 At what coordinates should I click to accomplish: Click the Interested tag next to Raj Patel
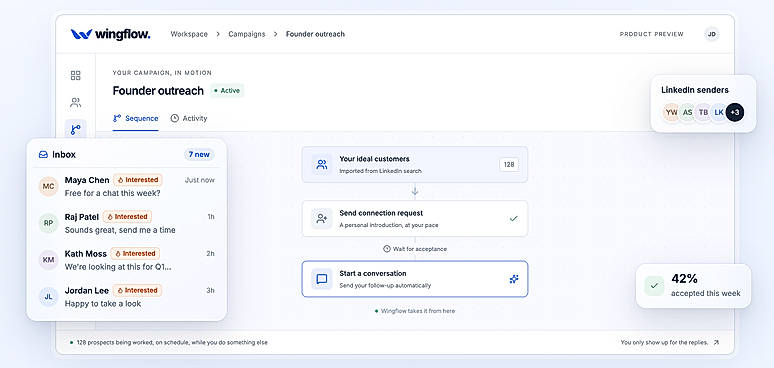(x=127, y=217)
